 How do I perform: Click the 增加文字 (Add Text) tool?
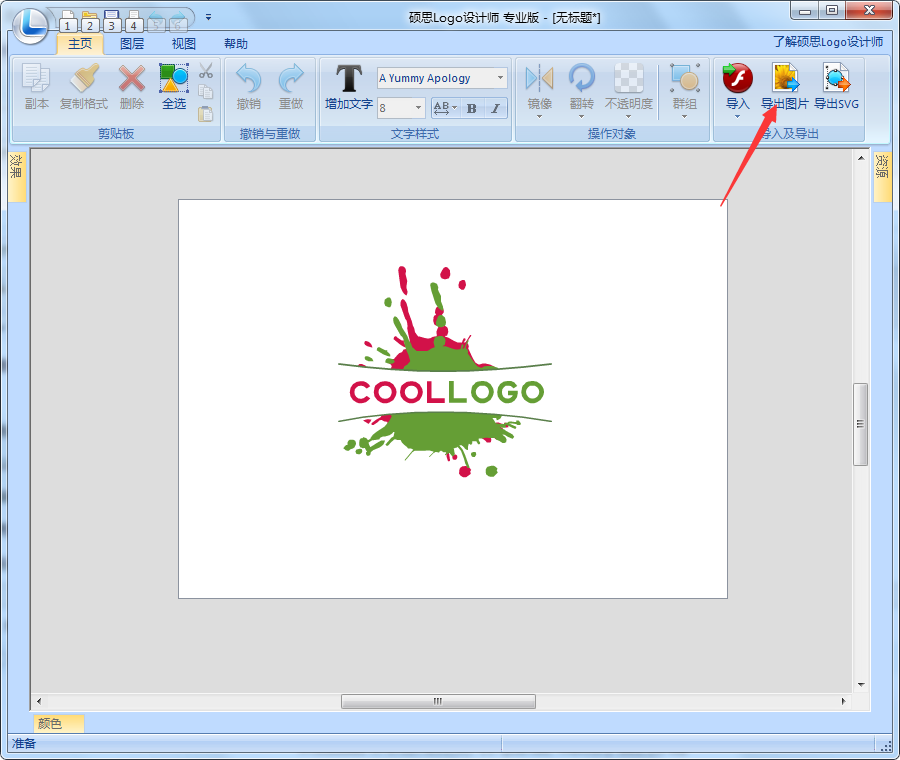[x=348, y=86]
